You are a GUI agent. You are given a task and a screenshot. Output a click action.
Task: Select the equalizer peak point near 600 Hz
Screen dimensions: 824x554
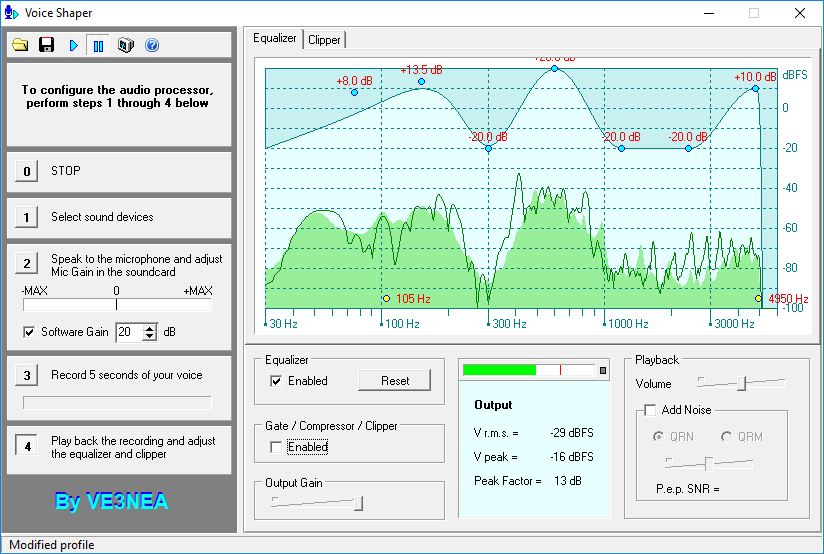pyautogui.click(x=554, y=69)
